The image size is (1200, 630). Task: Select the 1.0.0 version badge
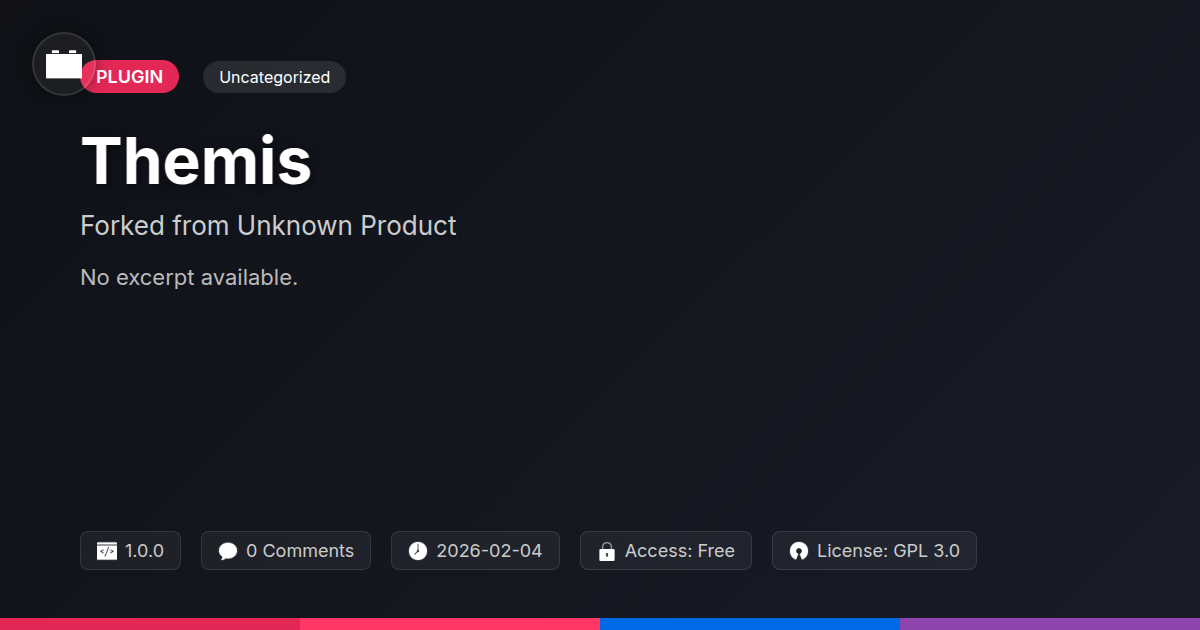pos(130,551)
